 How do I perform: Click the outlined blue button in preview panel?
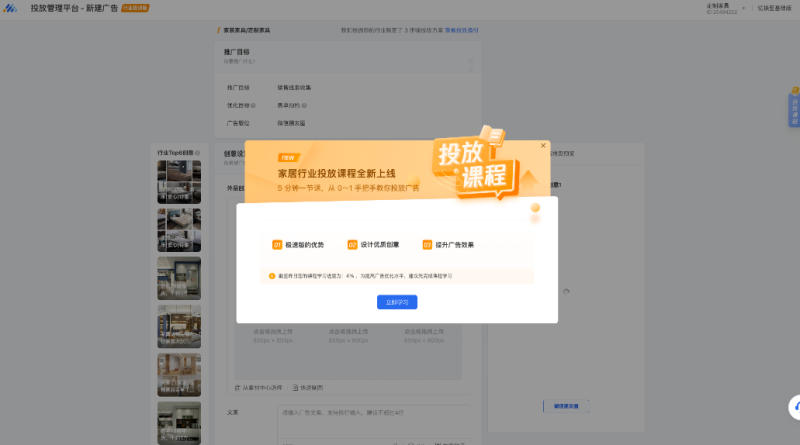click(566, 406)
